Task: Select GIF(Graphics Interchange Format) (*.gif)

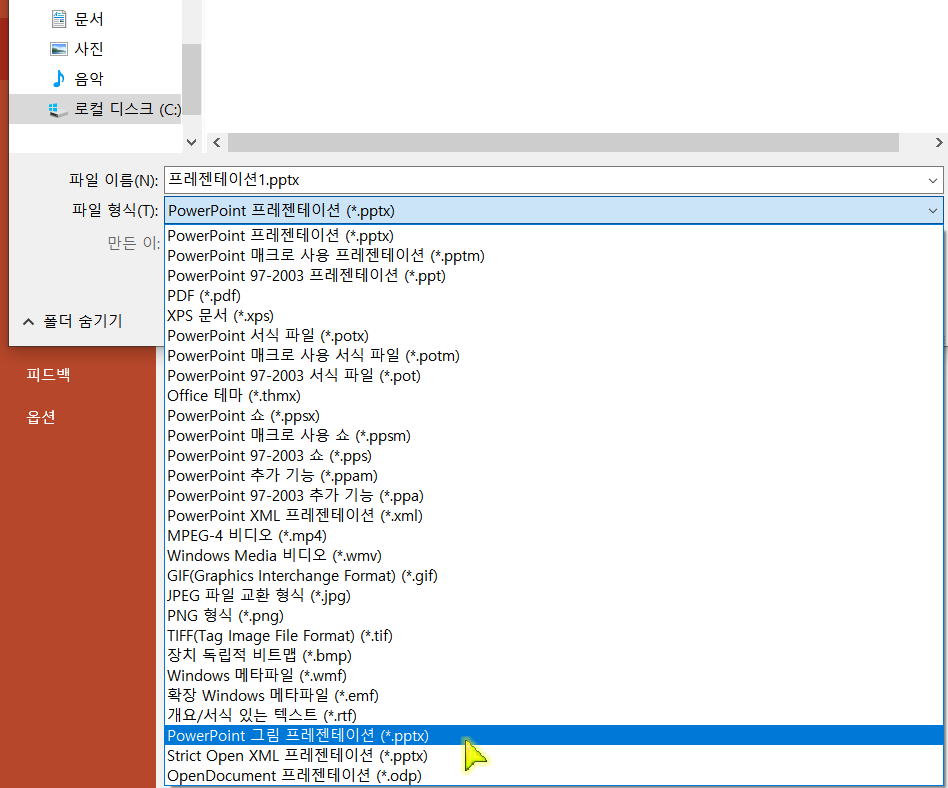Action: [554, 576]
